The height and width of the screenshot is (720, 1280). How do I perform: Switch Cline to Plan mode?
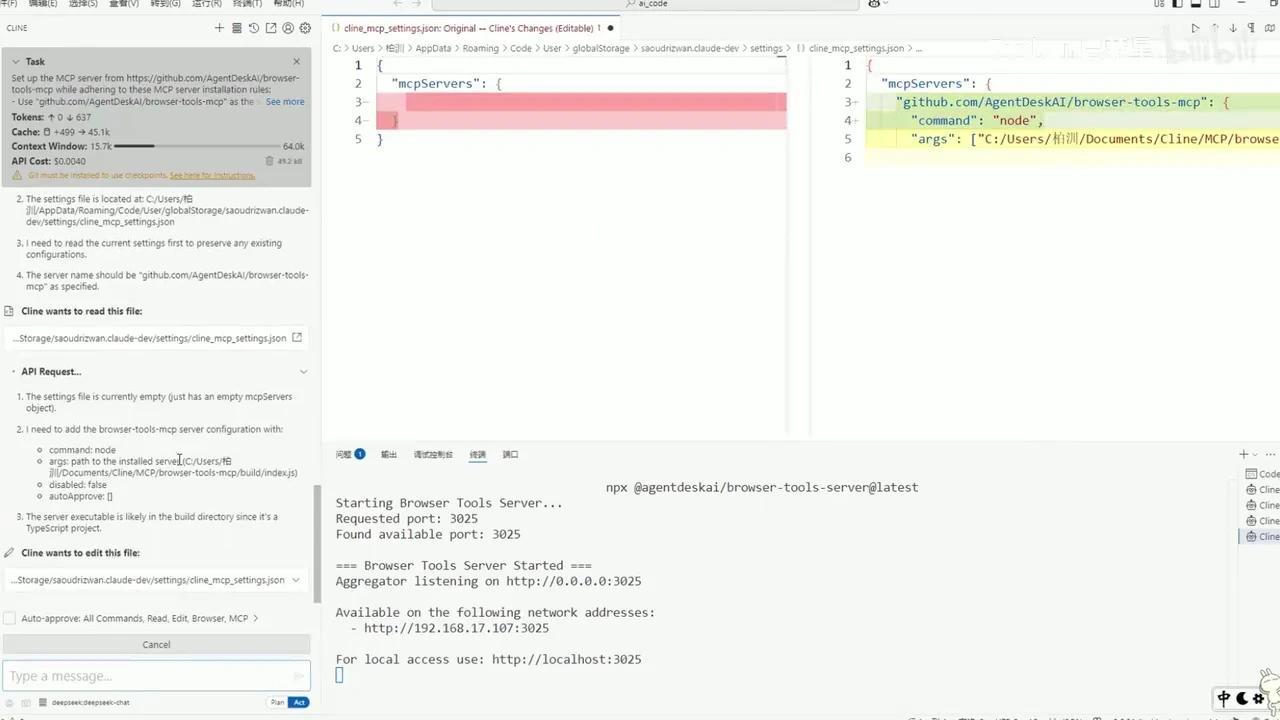click(277, 702)
